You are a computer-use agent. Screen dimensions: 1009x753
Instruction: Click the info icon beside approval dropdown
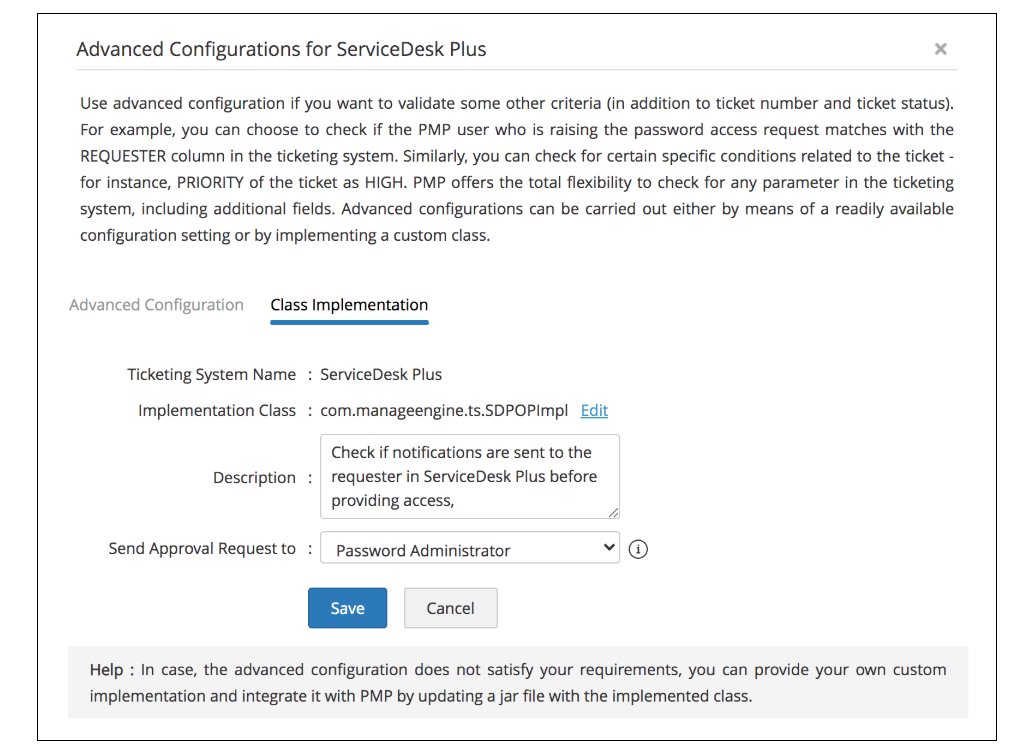tap(639, 549)
